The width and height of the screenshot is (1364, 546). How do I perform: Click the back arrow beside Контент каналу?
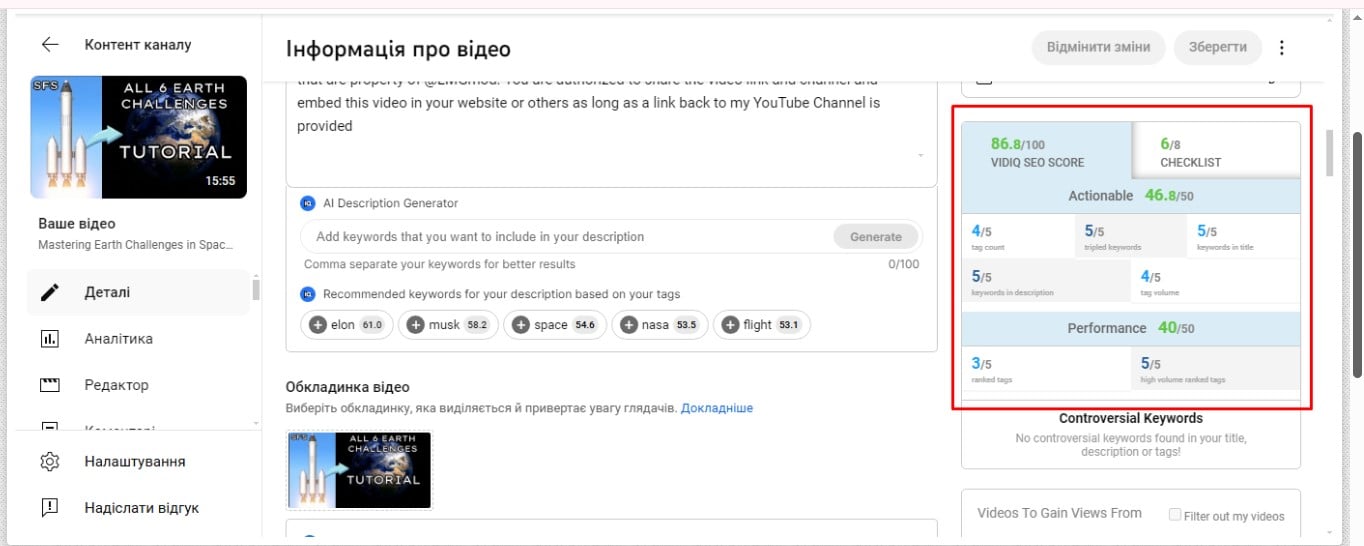click(x=50, y=45)
